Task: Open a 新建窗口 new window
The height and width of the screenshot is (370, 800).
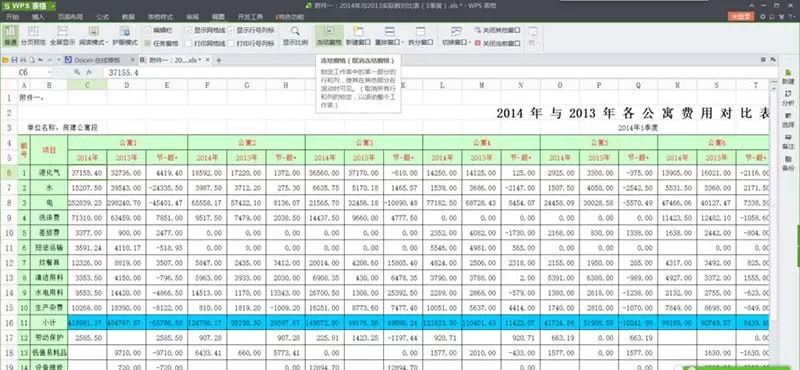Action: coord(358,35)
